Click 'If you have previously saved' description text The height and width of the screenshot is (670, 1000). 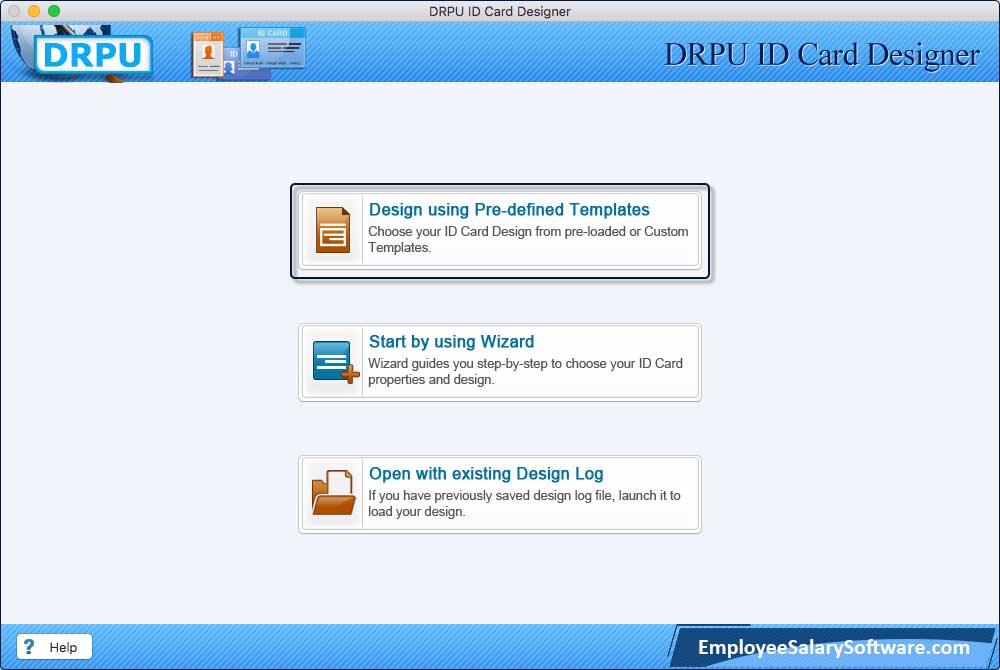point(524,503)
